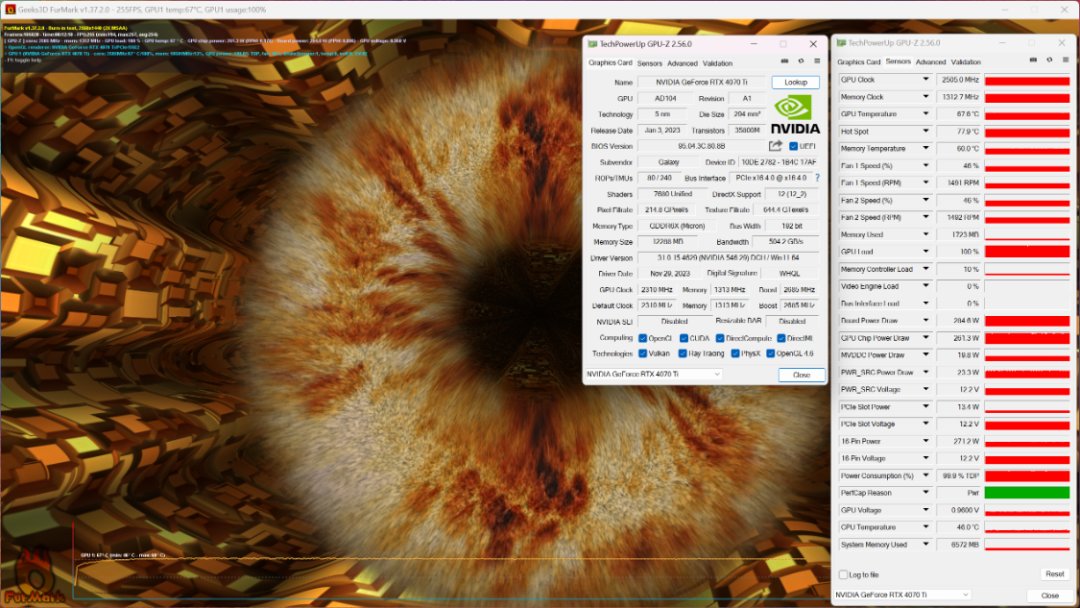Open the GPU Temperature sensor dropdown arrow

point(926,114)
